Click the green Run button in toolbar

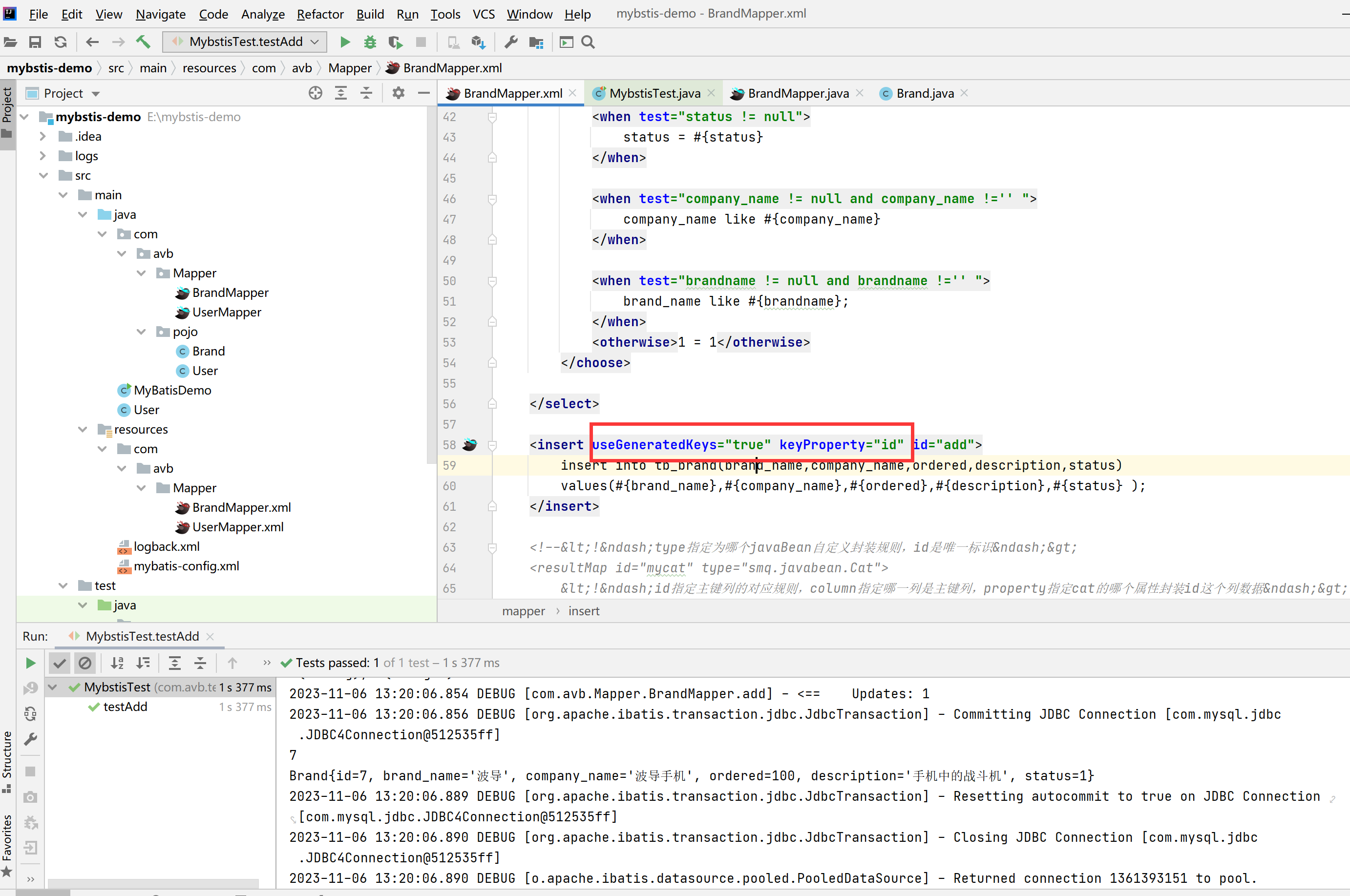[345, 42]
